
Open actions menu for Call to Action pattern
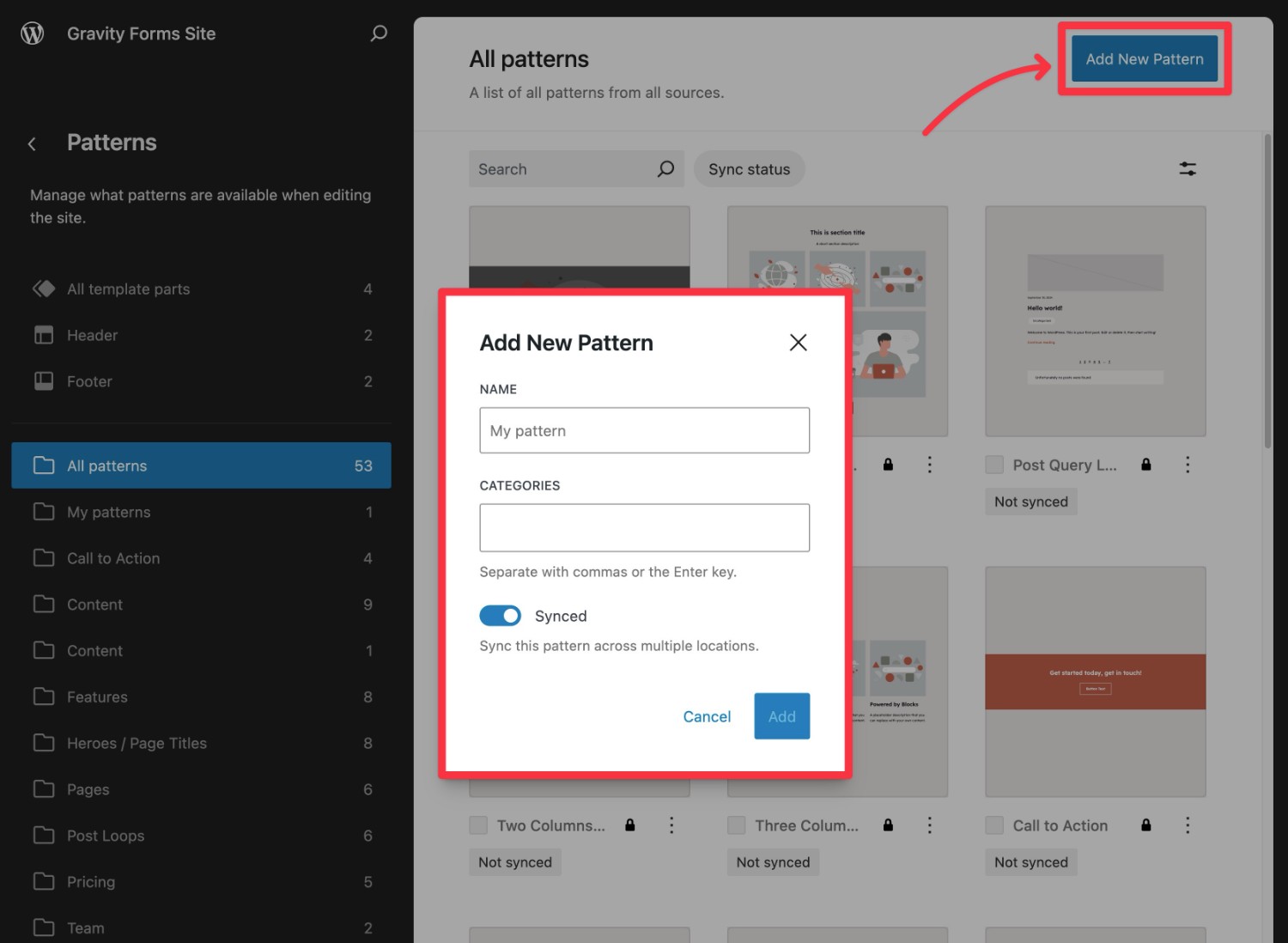pyautogui.click(x=1188, y=825)
